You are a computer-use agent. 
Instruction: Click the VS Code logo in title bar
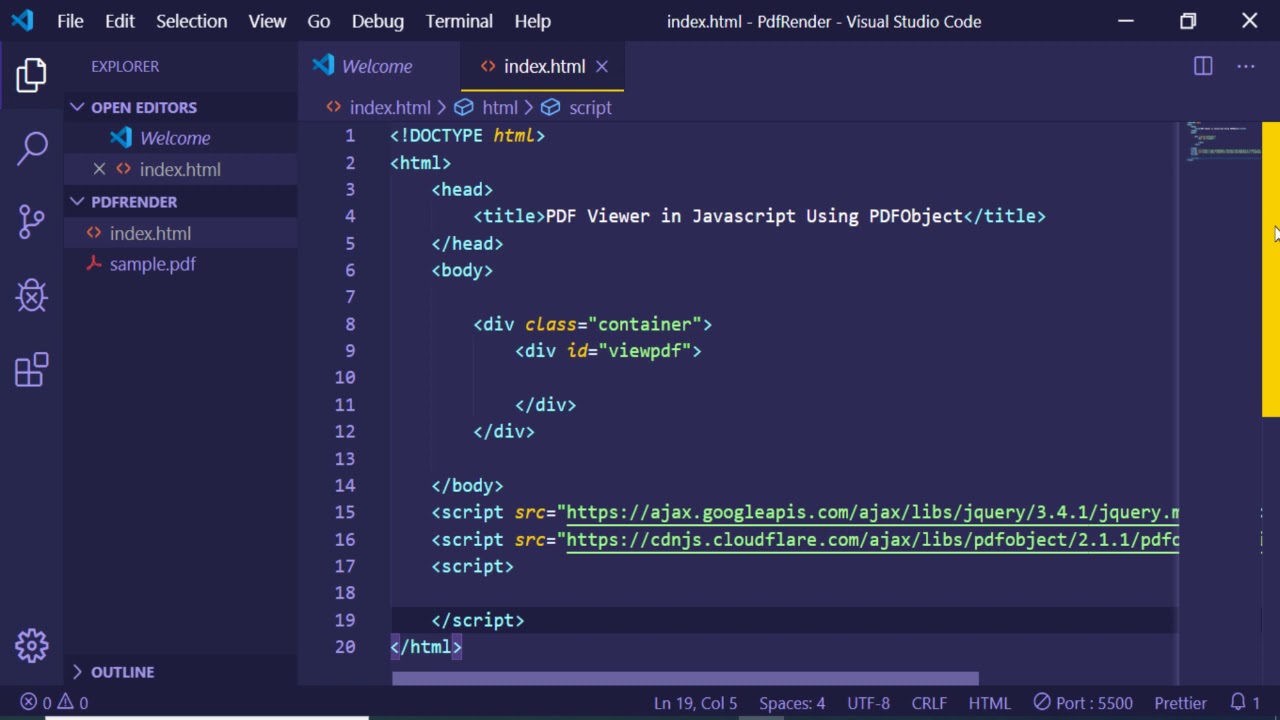(x=21, y=20)
